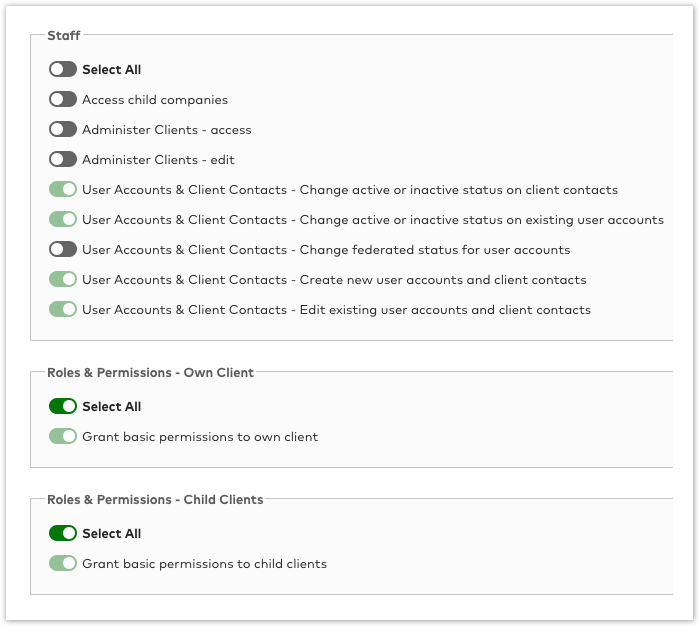699x626 pixels.
Task: Disable Select All under Own Client permissions
Action: 63,406
